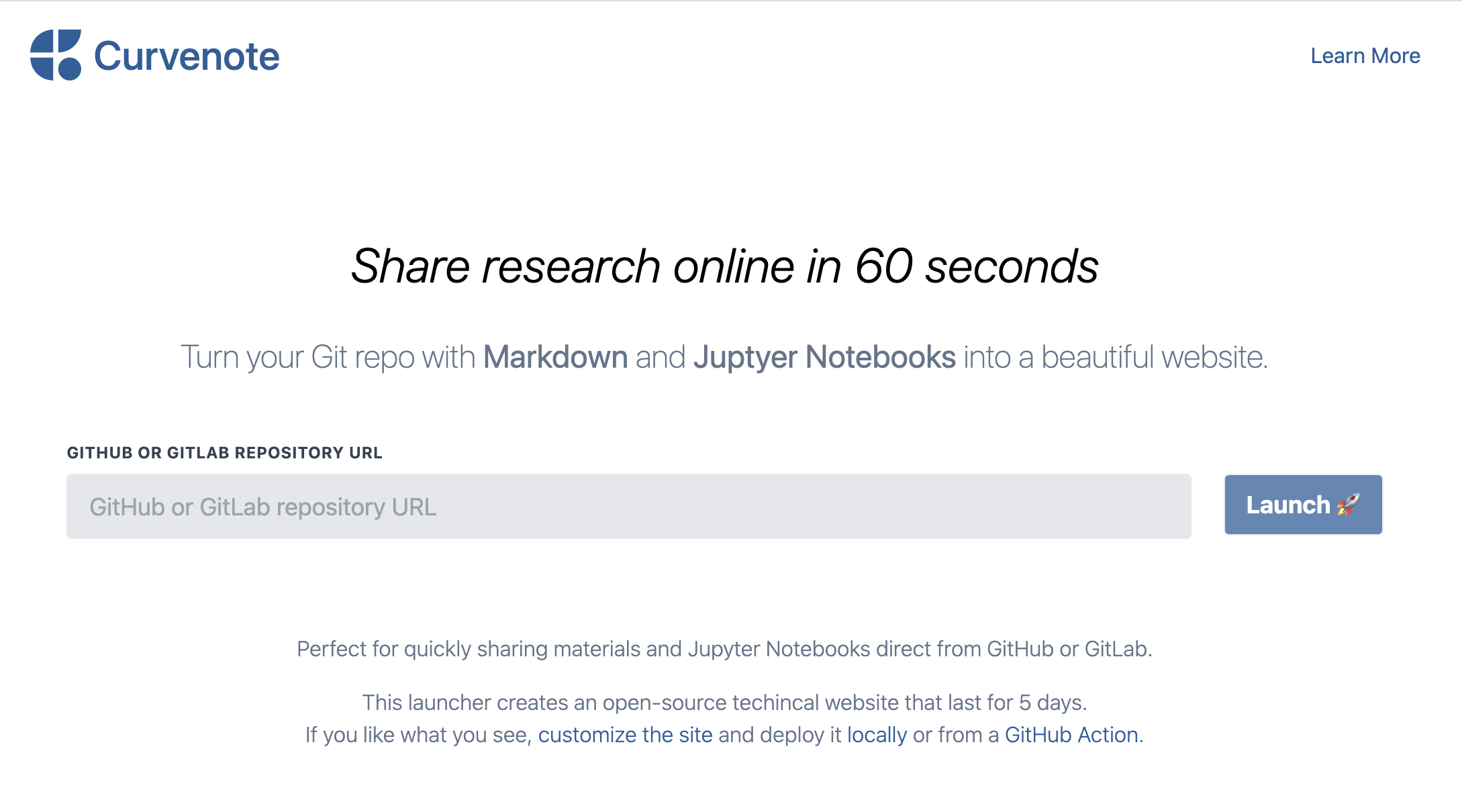
Task: Click the words Turn your Git repo
Action: [297, 357]
